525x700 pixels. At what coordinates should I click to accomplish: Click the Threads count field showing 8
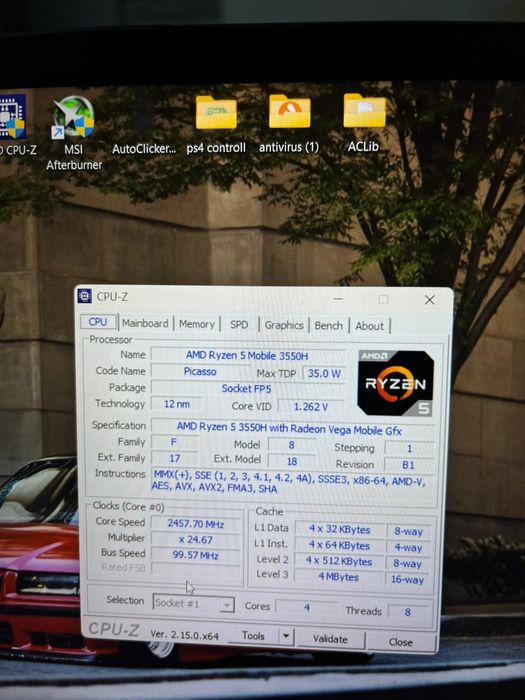408,612
